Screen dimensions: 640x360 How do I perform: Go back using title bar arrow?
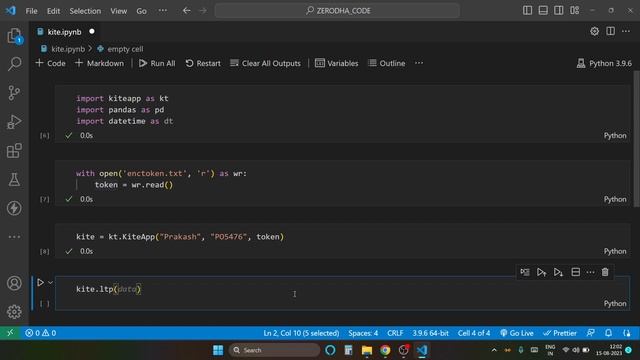[x=187, y=11]
